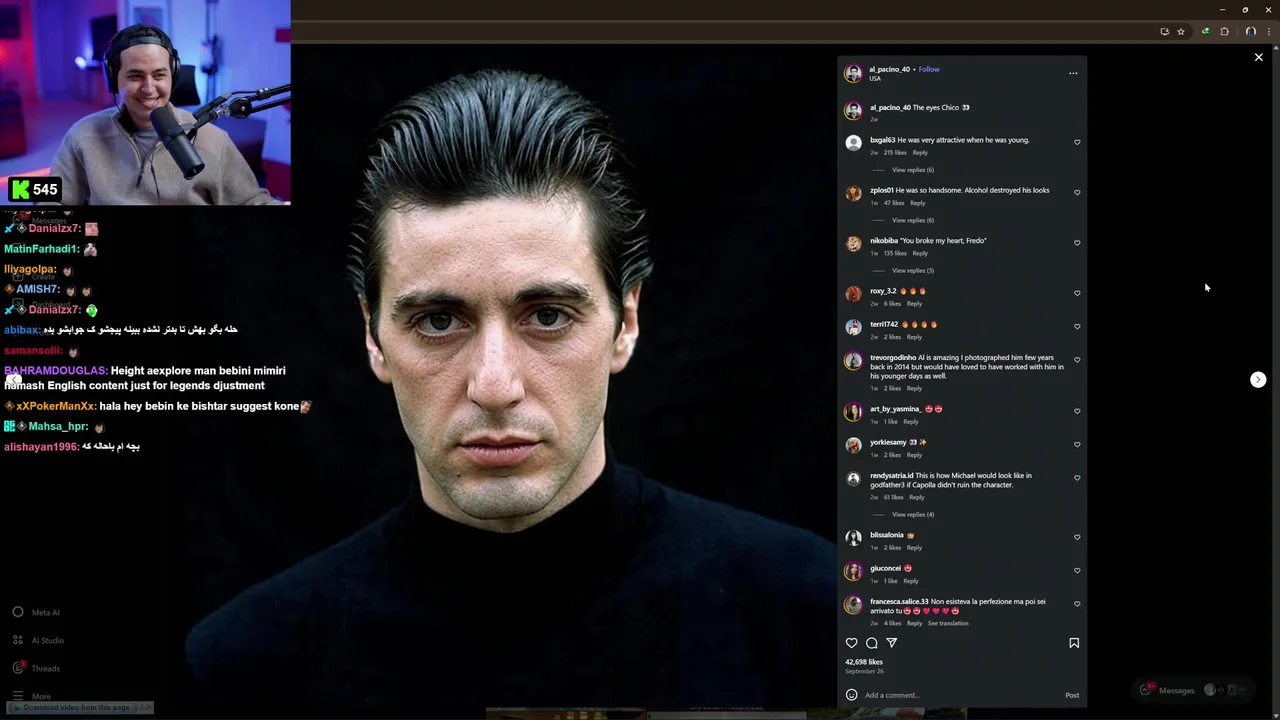Like nikobiba's comment
Image resolution: width=1280 pixels, height=720 pixels.
[x=1077, y=242]
